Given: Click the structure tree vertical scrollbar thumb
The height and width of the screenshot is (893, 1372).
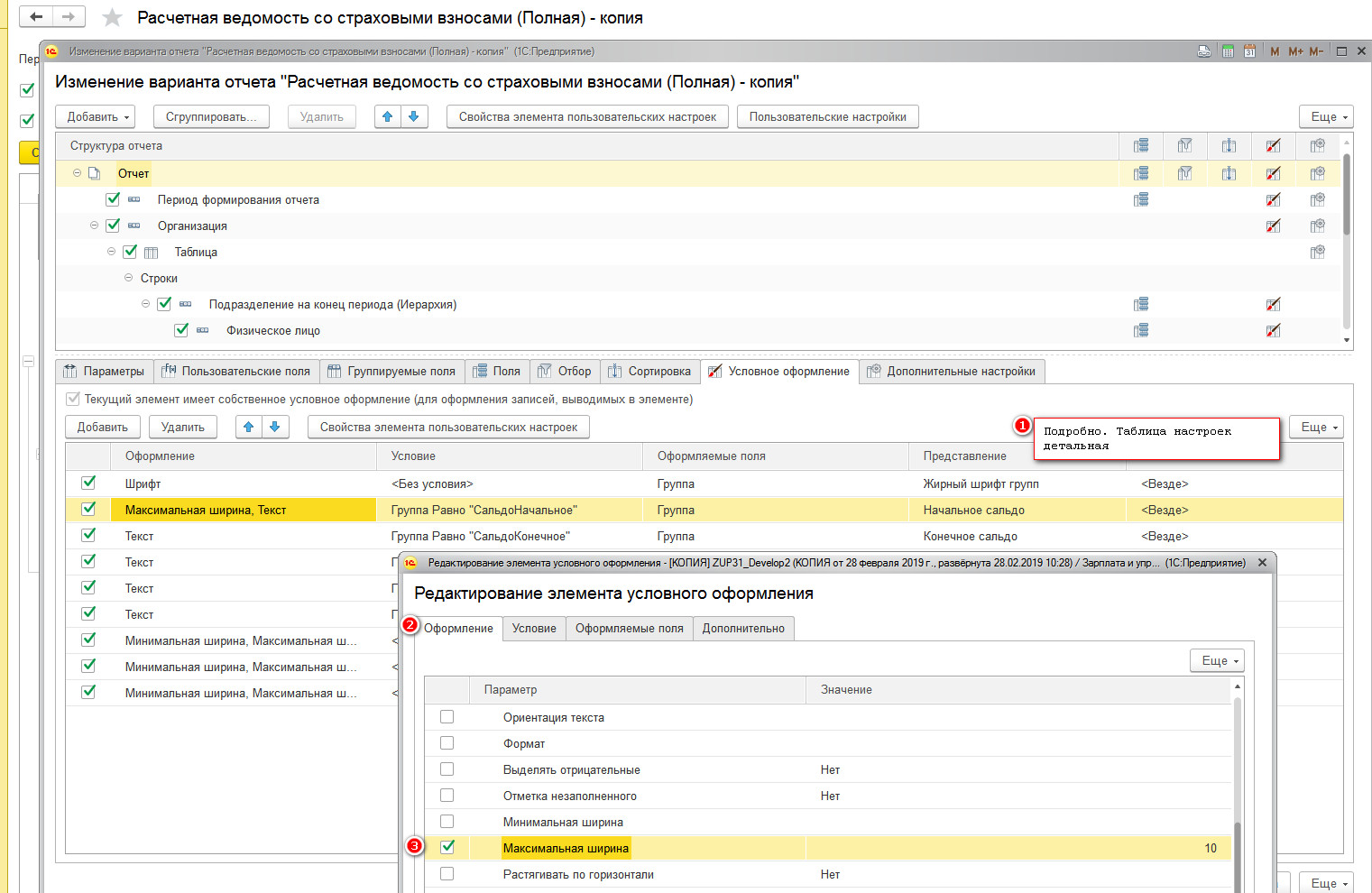Looking at the screenshot, I should pyautogui.click(x=1347, y=194).
